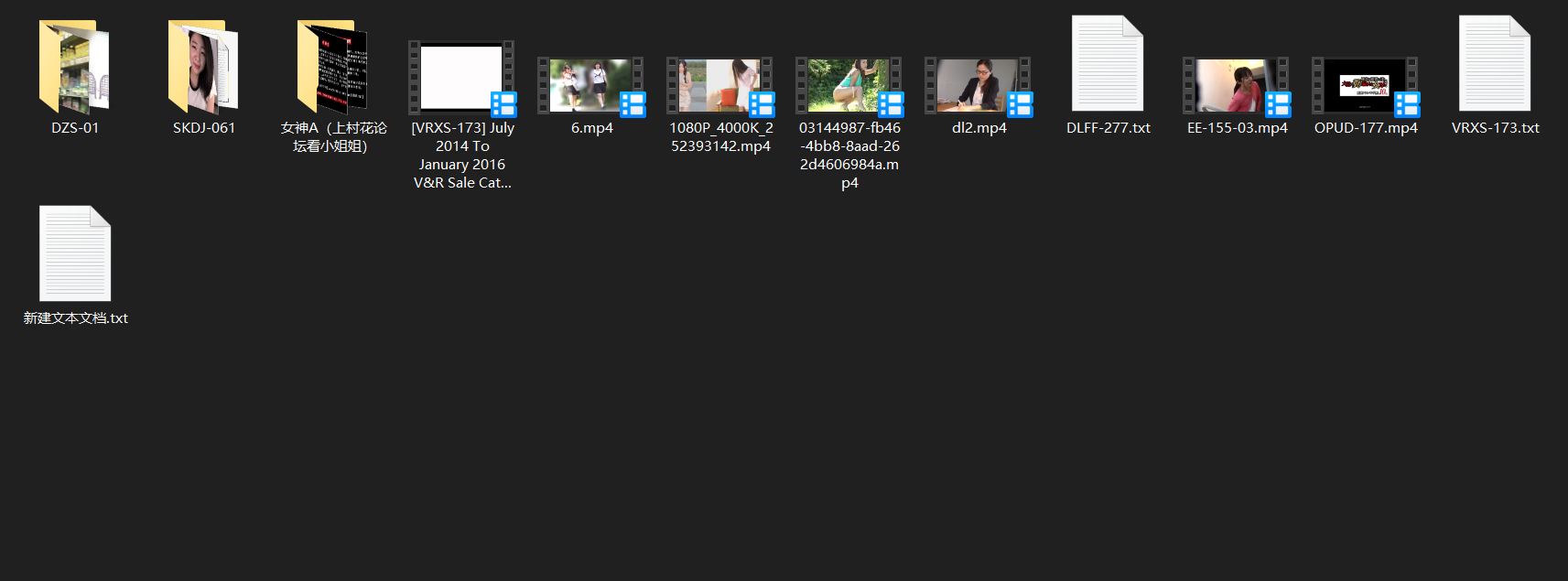Click the dl2.mp4 video thumbnail
The height and width of the screenshot is (581, 1568).
tap(979, 86)
